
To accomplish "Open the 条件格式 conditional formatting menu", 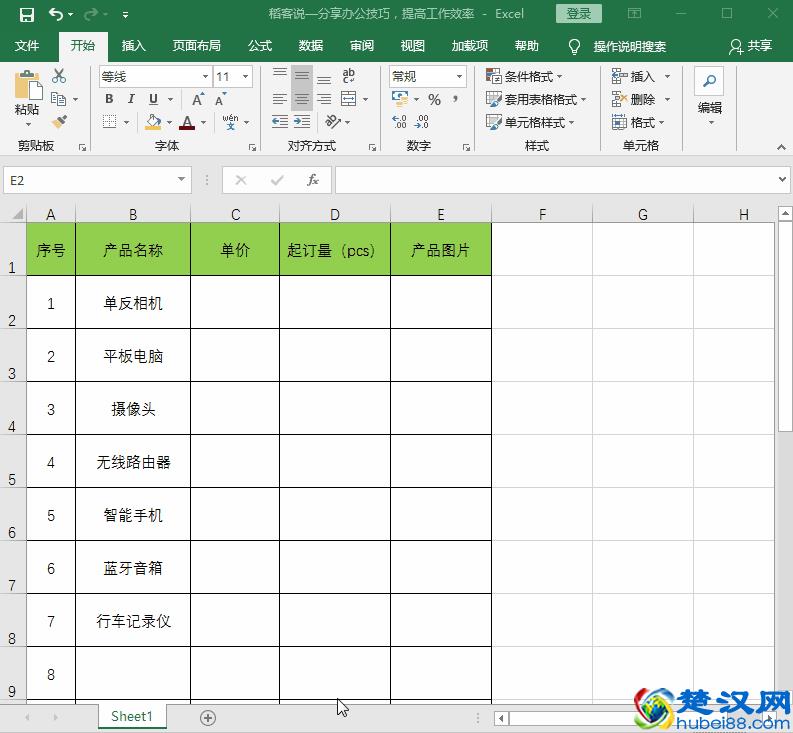I will (x=523, y=76).
